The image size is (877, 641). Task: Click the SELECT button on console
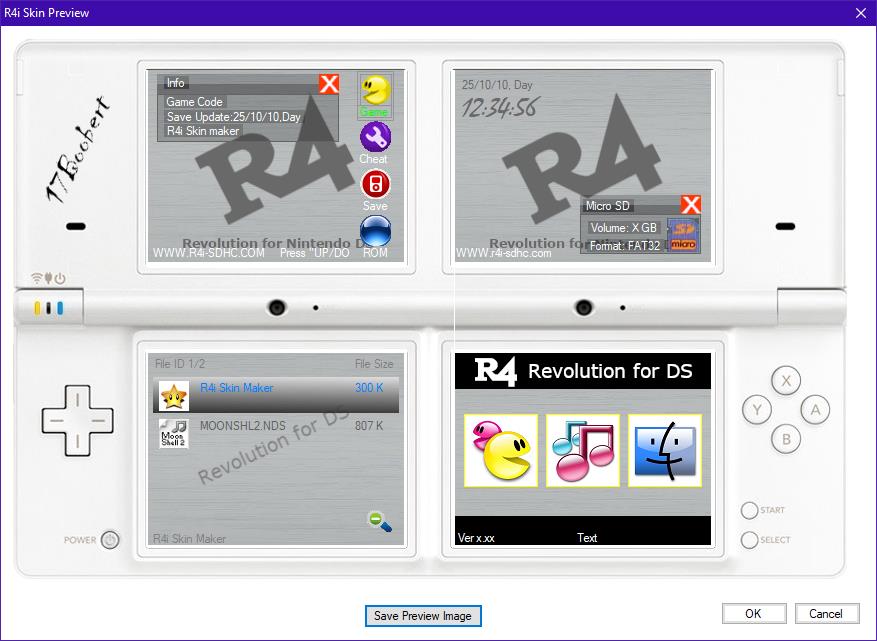[749, 540]
